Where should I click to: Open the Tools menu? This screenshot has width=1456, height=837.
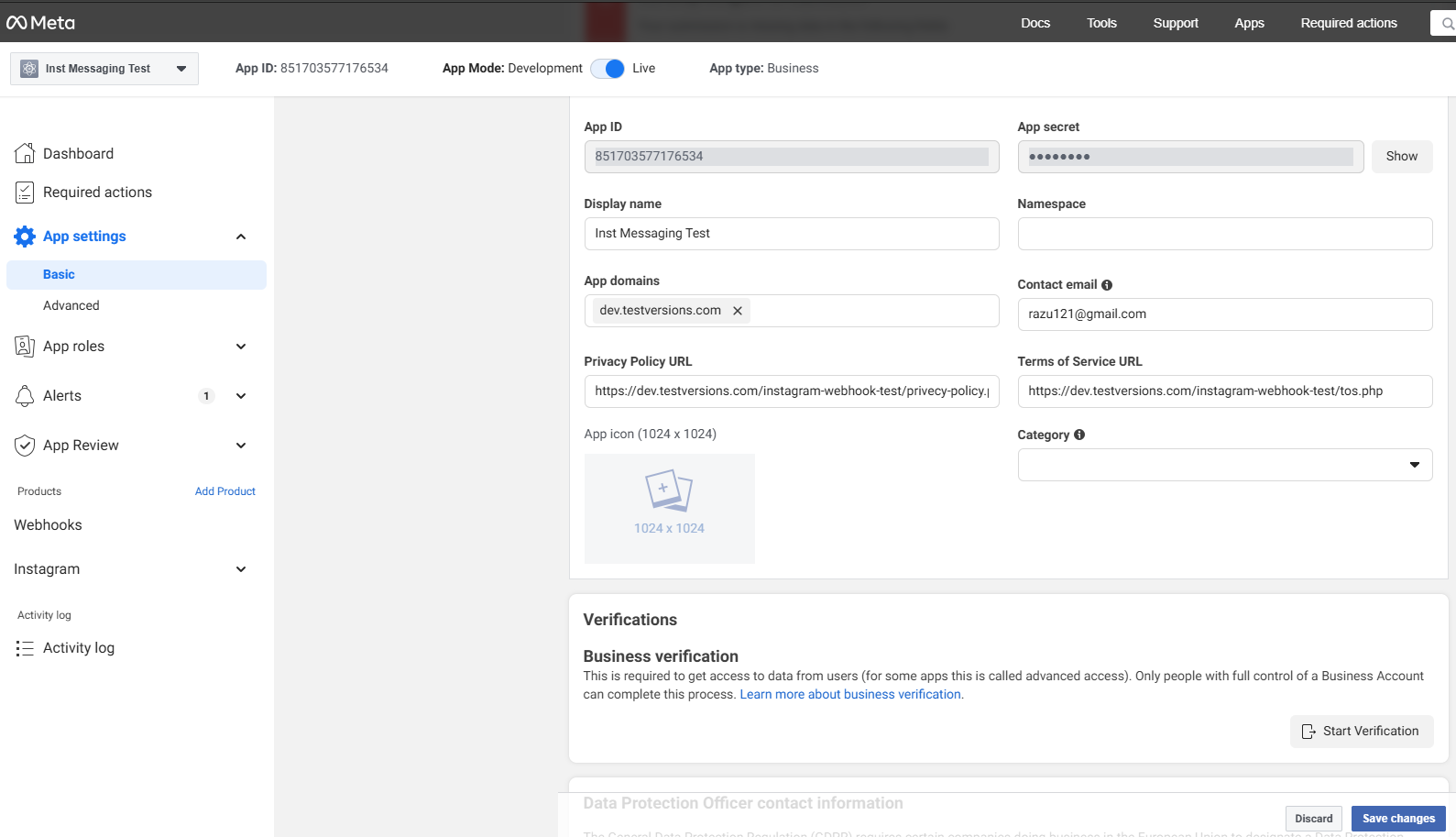click(1101, 23)
